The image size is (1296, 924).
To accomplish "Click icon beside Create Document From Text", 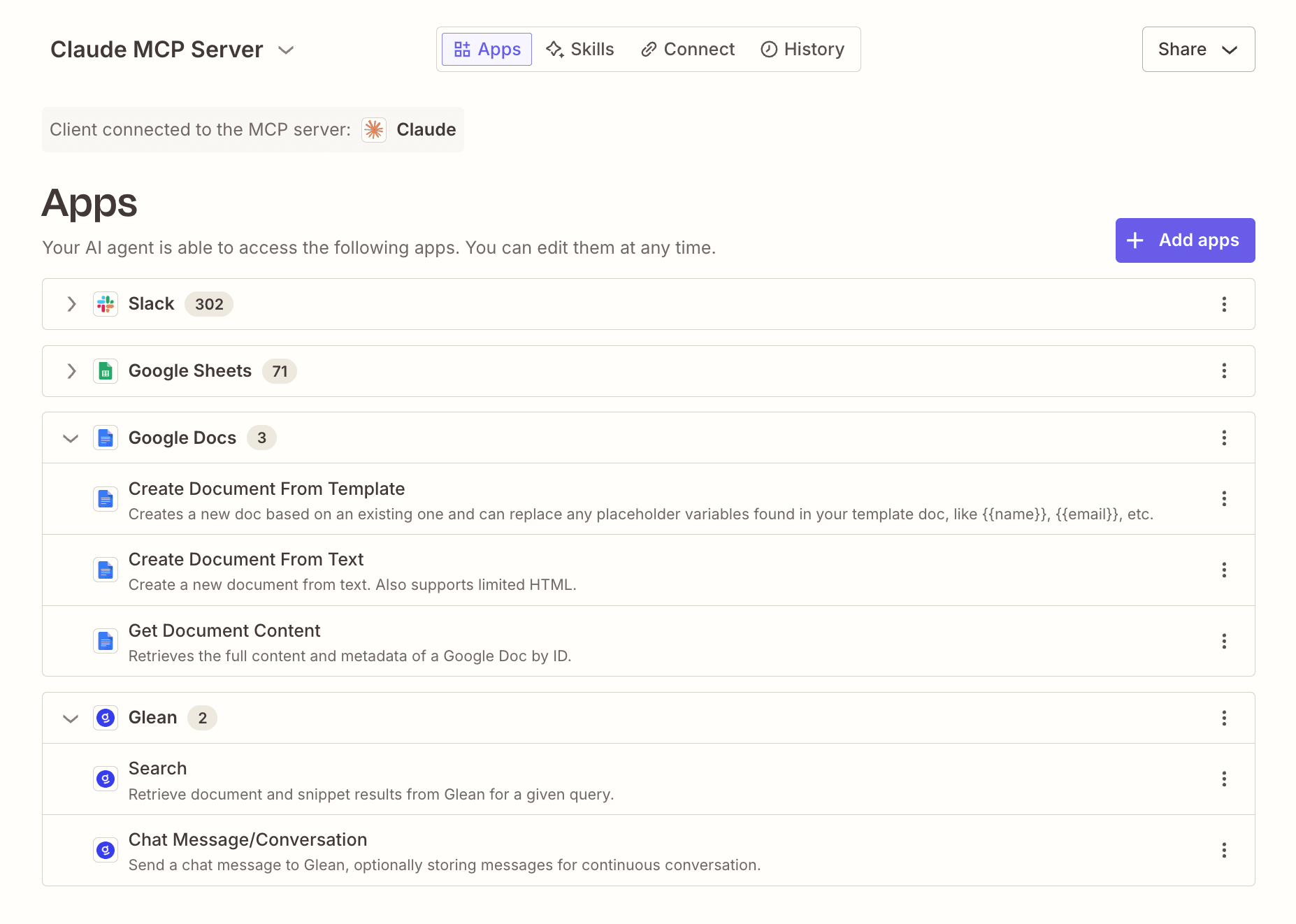I will pos(106,570).
